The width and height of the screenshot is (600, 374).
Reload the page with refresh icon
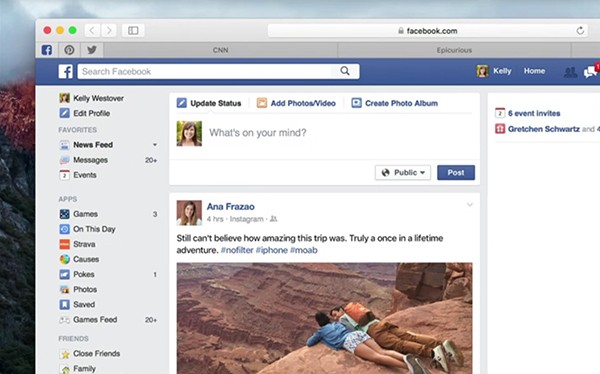point(580,31)
